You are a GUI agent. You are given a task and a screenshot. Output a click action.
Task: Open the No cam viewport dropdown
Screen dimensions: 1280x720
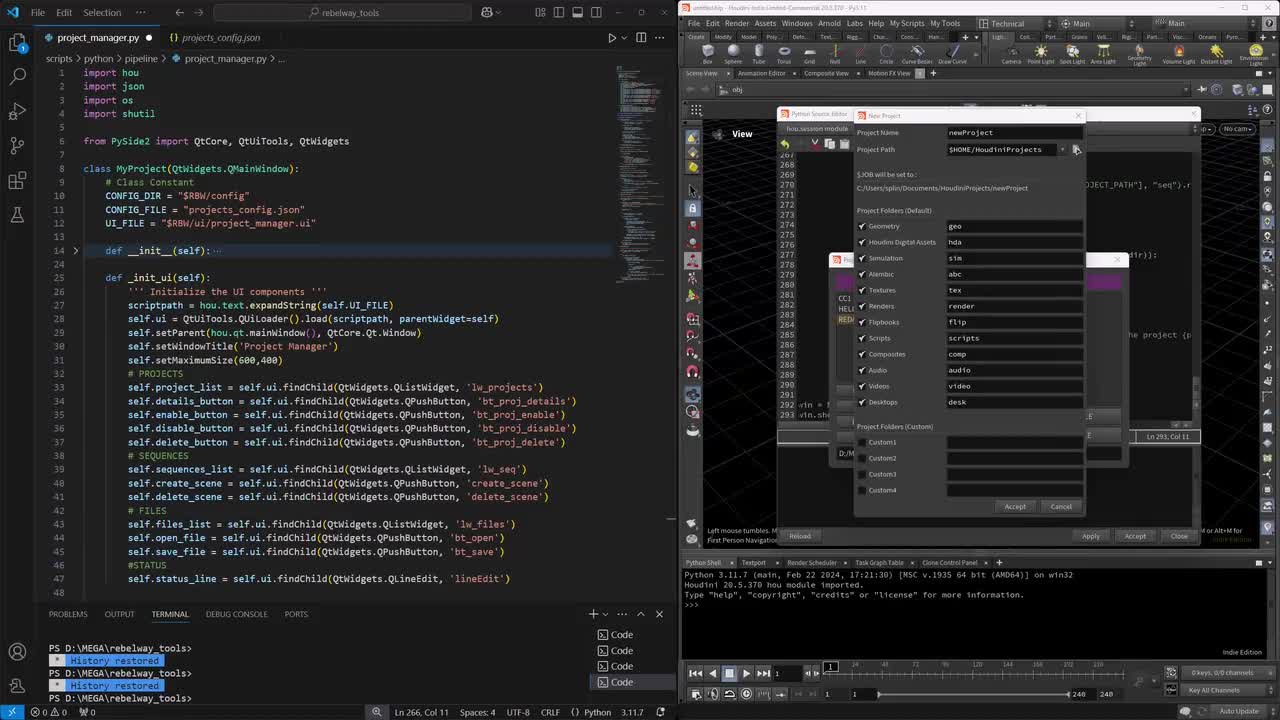tap(1237, 129)
